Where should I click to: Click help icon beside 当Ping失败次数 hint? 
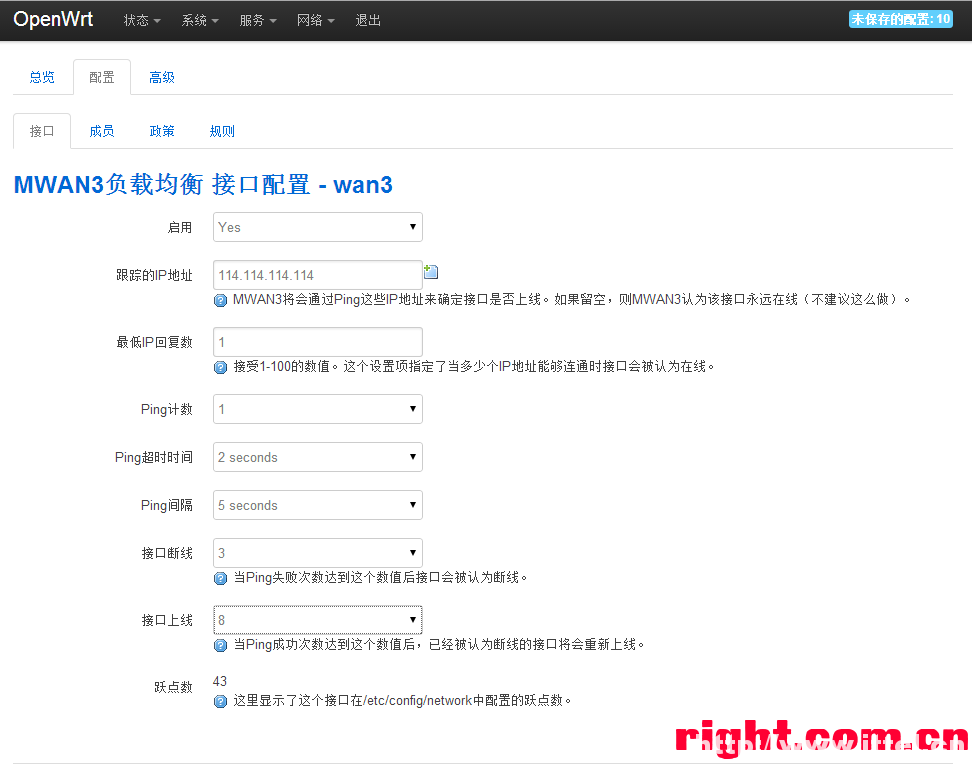220,579
